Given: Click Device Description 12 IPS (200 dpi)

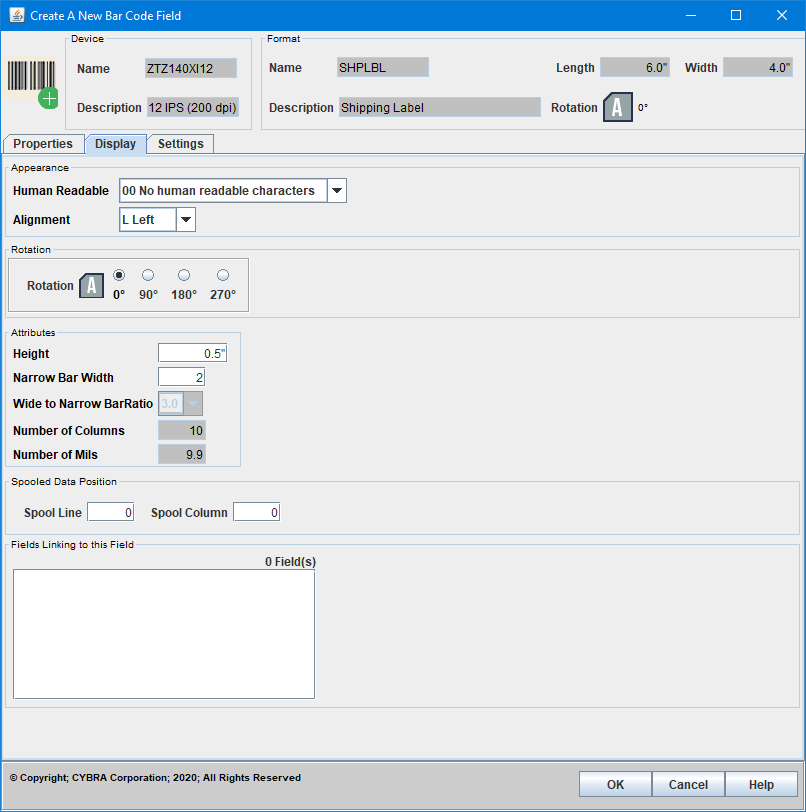Looking at the screenshot, I should coord(193,107).
